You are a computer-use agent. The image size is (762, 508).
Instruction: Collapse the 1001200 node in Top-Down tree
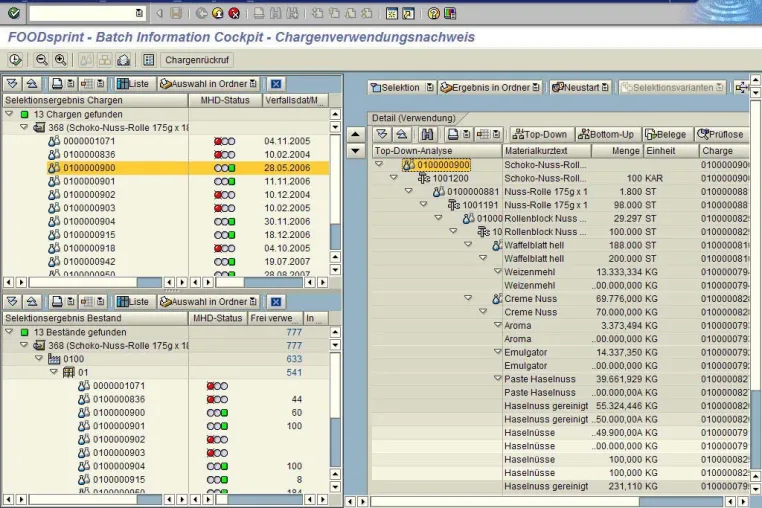(394, 178)
